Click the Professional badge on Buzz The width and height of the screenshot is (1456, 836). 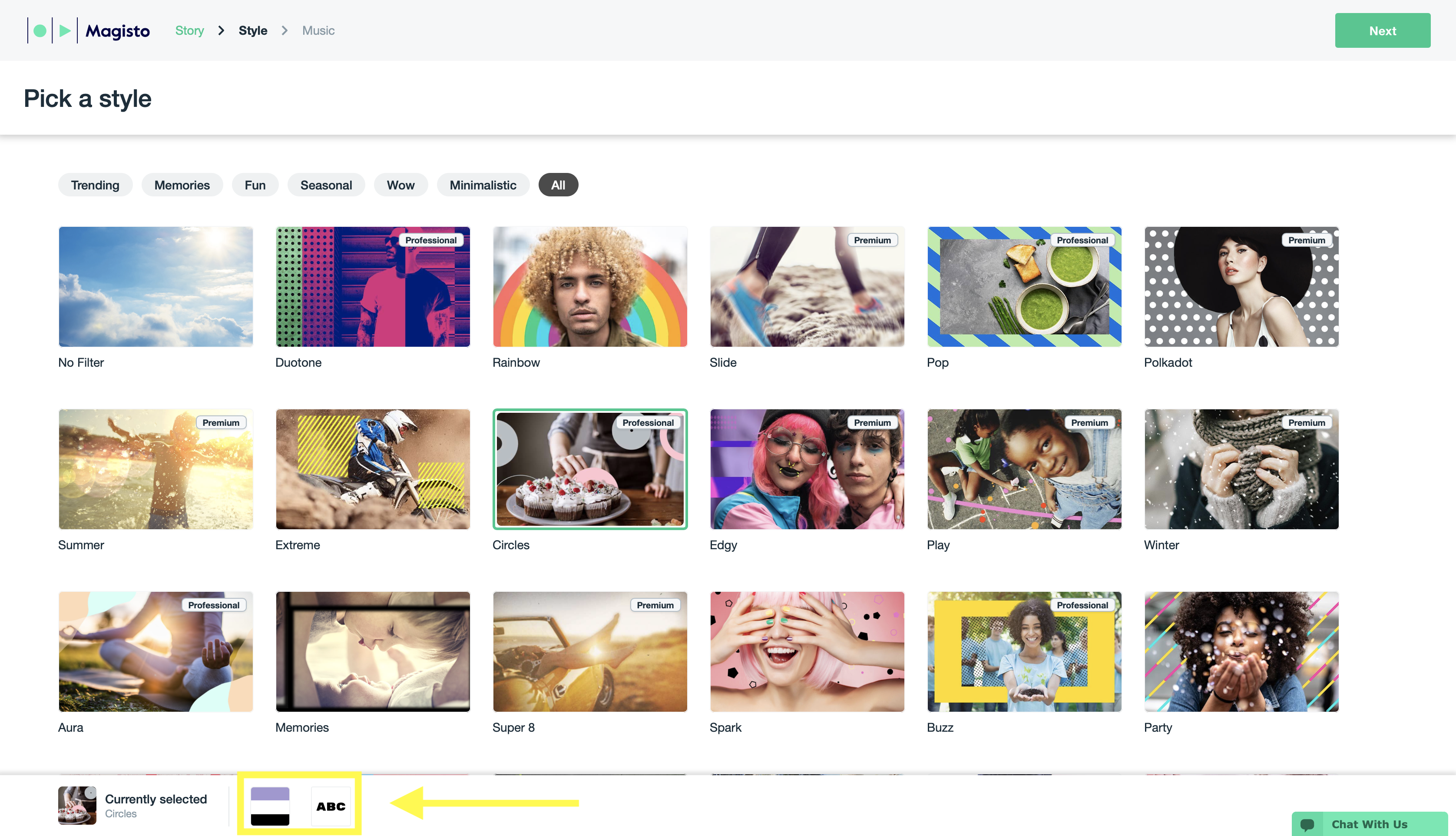[x=1082, y=605]
